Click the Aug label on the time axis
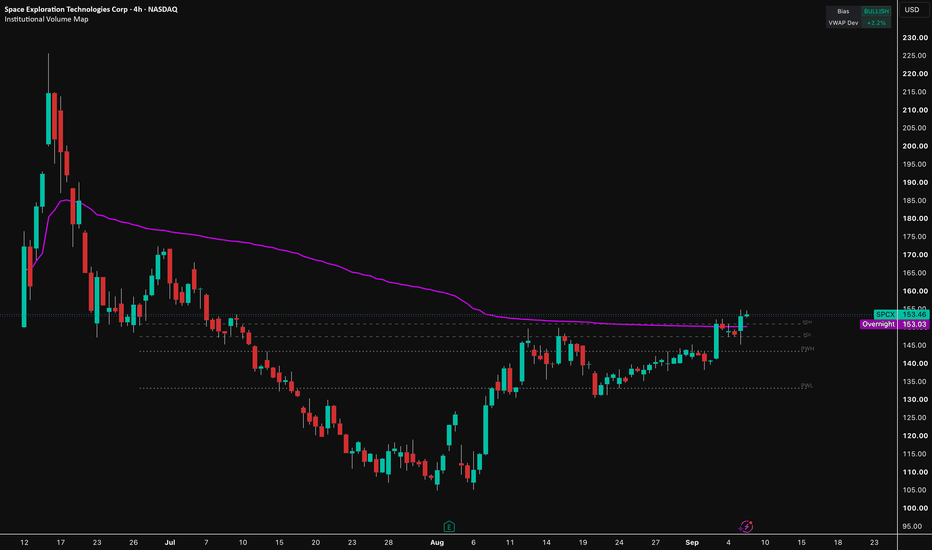 pyautogui.click(x=437, y=542)
